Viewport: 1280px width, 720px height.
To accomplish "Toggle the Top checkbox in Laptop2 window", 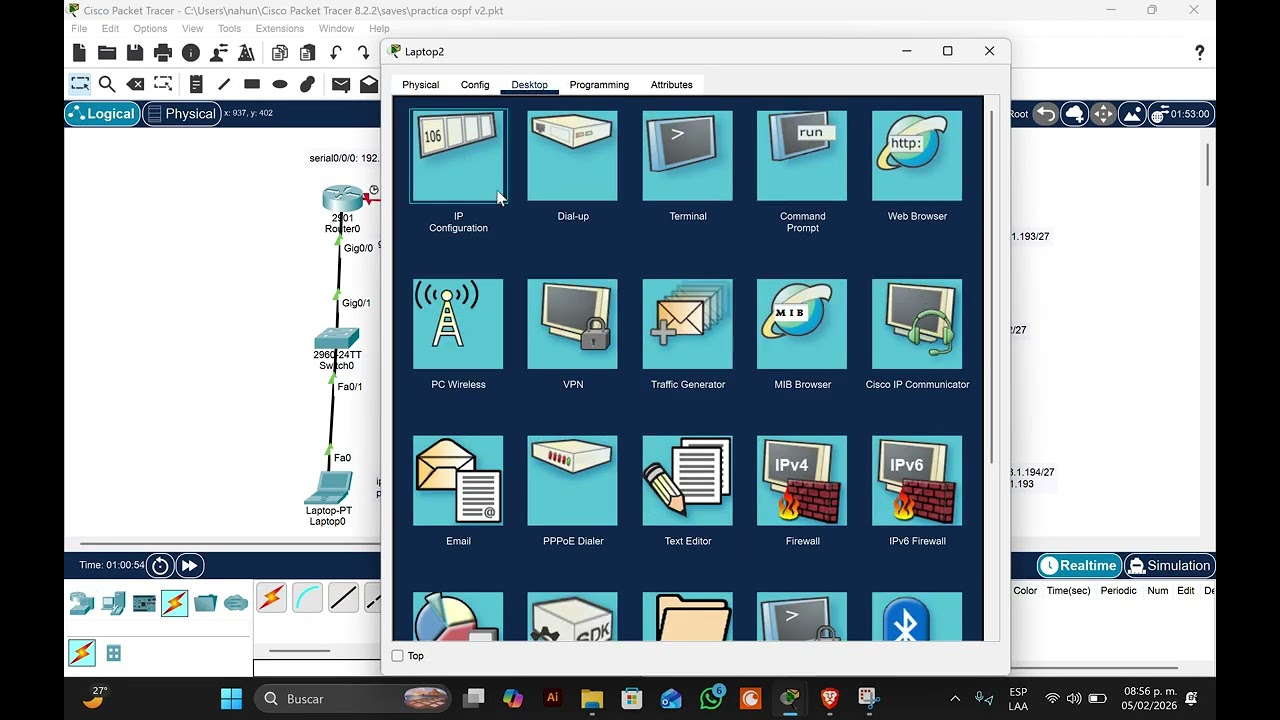I will (398, 656).
